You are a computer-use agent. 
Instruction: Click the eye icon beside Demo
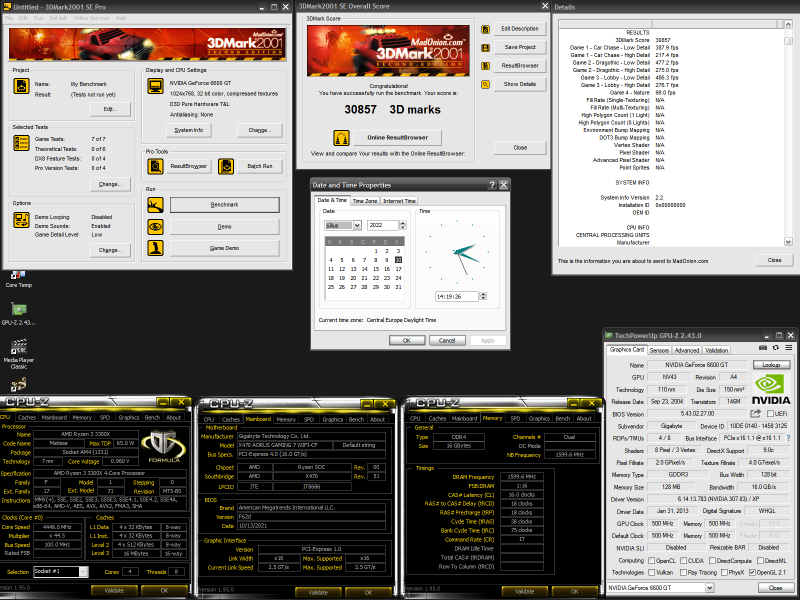(155, 227)
